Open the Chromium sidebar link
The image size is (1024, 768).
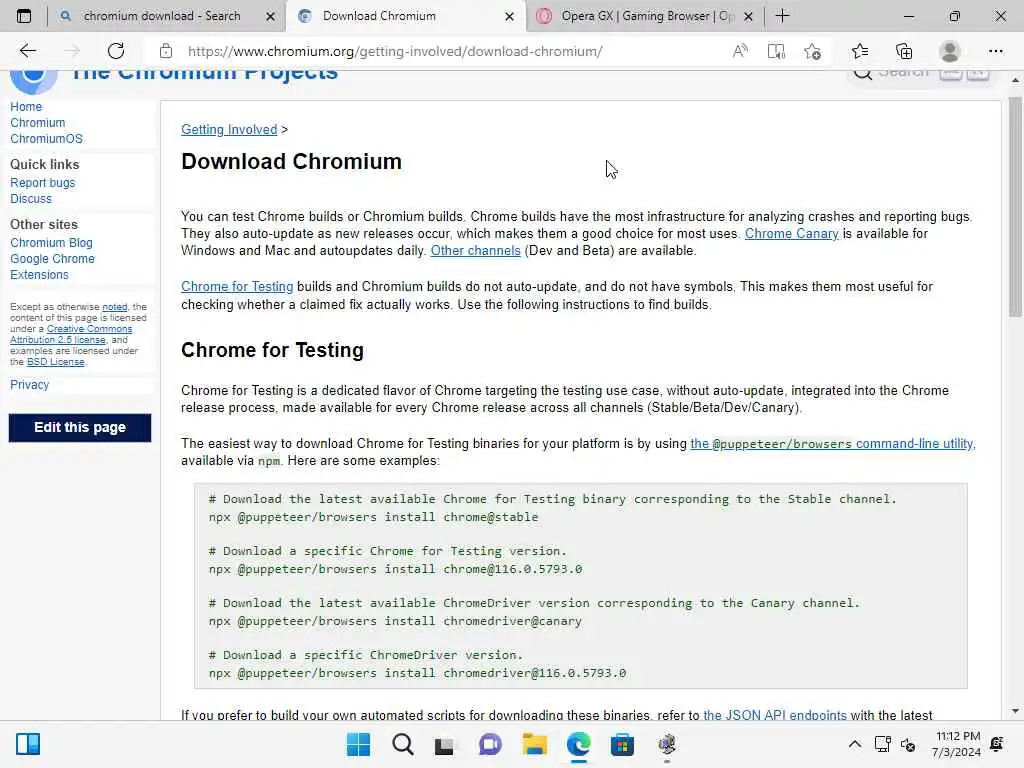pyautogui.click(x=37, y=123)
